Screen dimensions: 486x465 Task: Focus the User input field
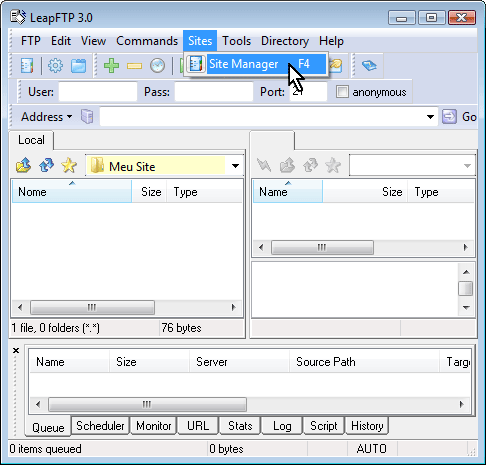pos(98,91)
